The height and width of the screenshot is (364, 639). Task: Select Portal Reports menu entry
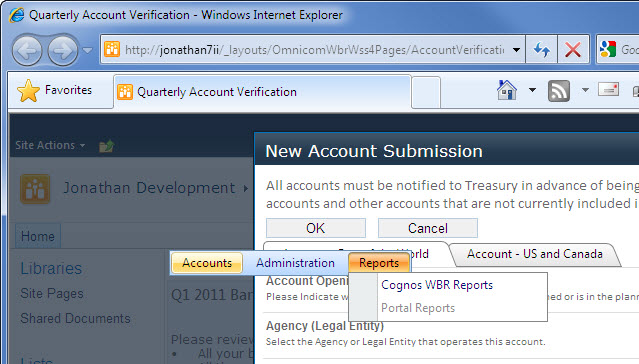point(418,308)
